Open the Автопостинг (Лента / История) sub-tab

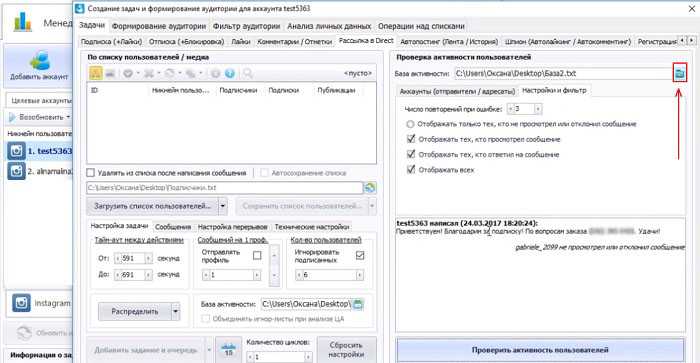(x=449, y=42)
